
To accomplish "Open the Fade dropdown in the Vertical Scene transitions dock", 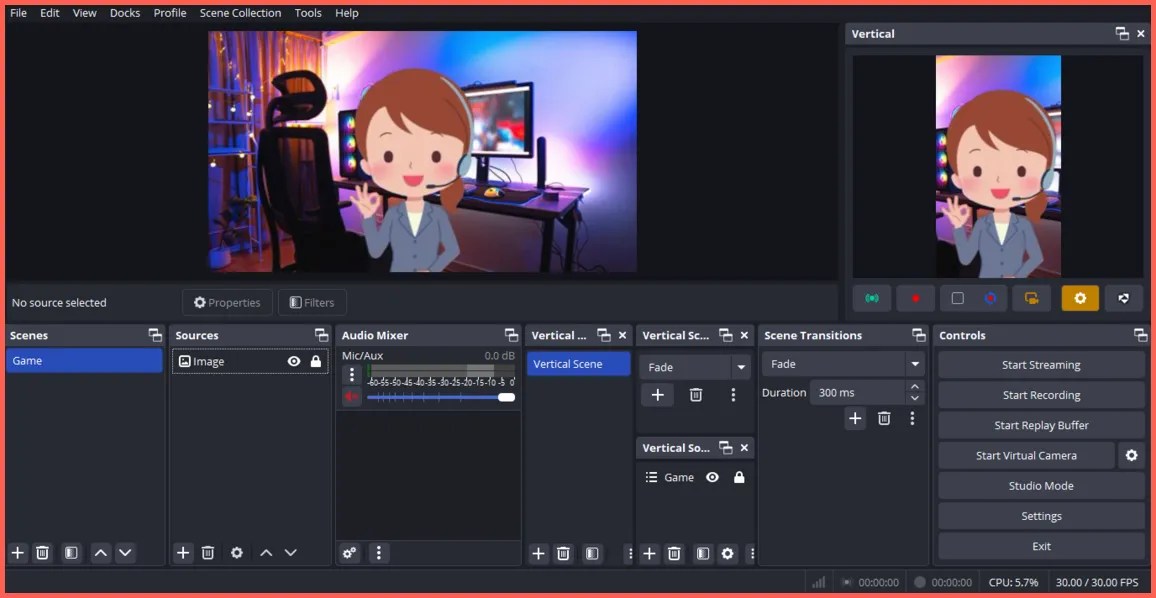I will (740, 367).
